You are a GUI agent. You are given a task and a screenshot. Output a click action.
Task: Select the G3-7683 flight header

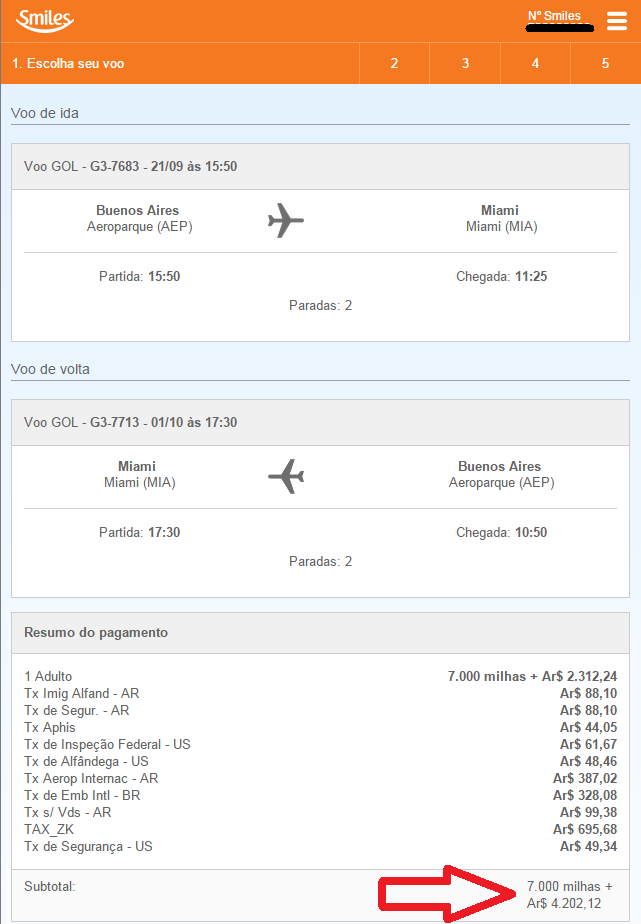(x=320, y=166)
